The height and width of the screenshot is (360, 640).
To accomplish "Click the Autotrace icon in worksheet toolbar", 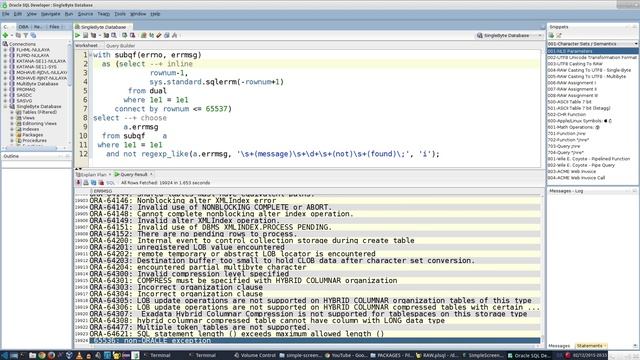I will [106, 36].
